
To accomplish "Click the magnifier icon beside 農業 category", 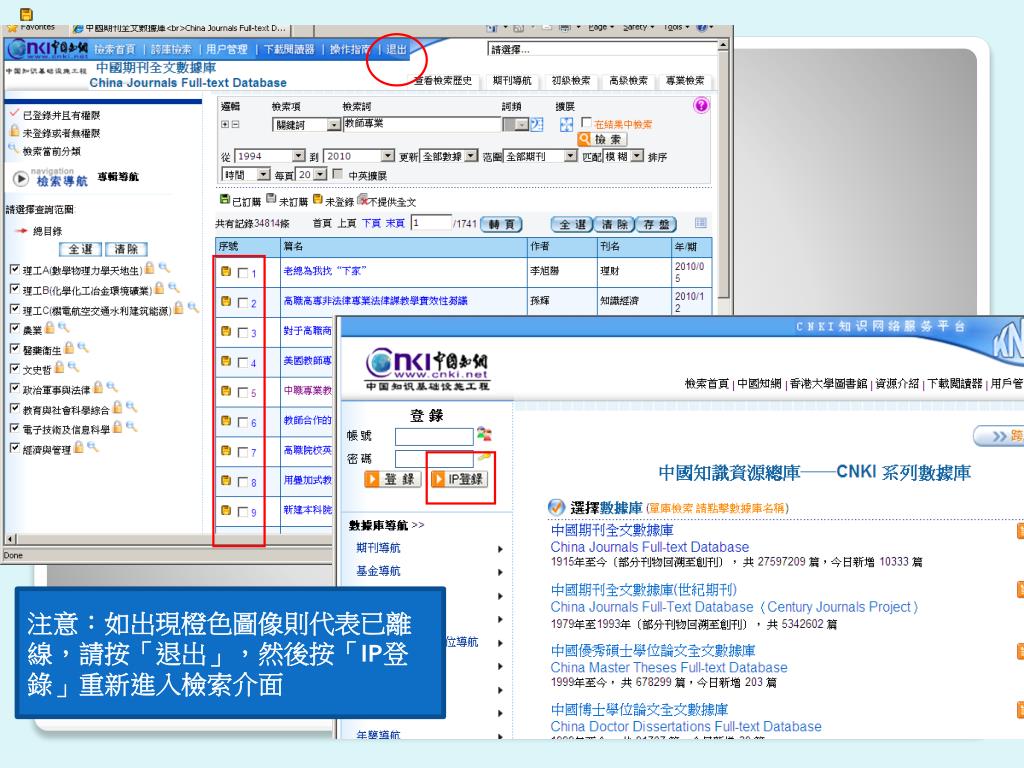I will point(63,327).
